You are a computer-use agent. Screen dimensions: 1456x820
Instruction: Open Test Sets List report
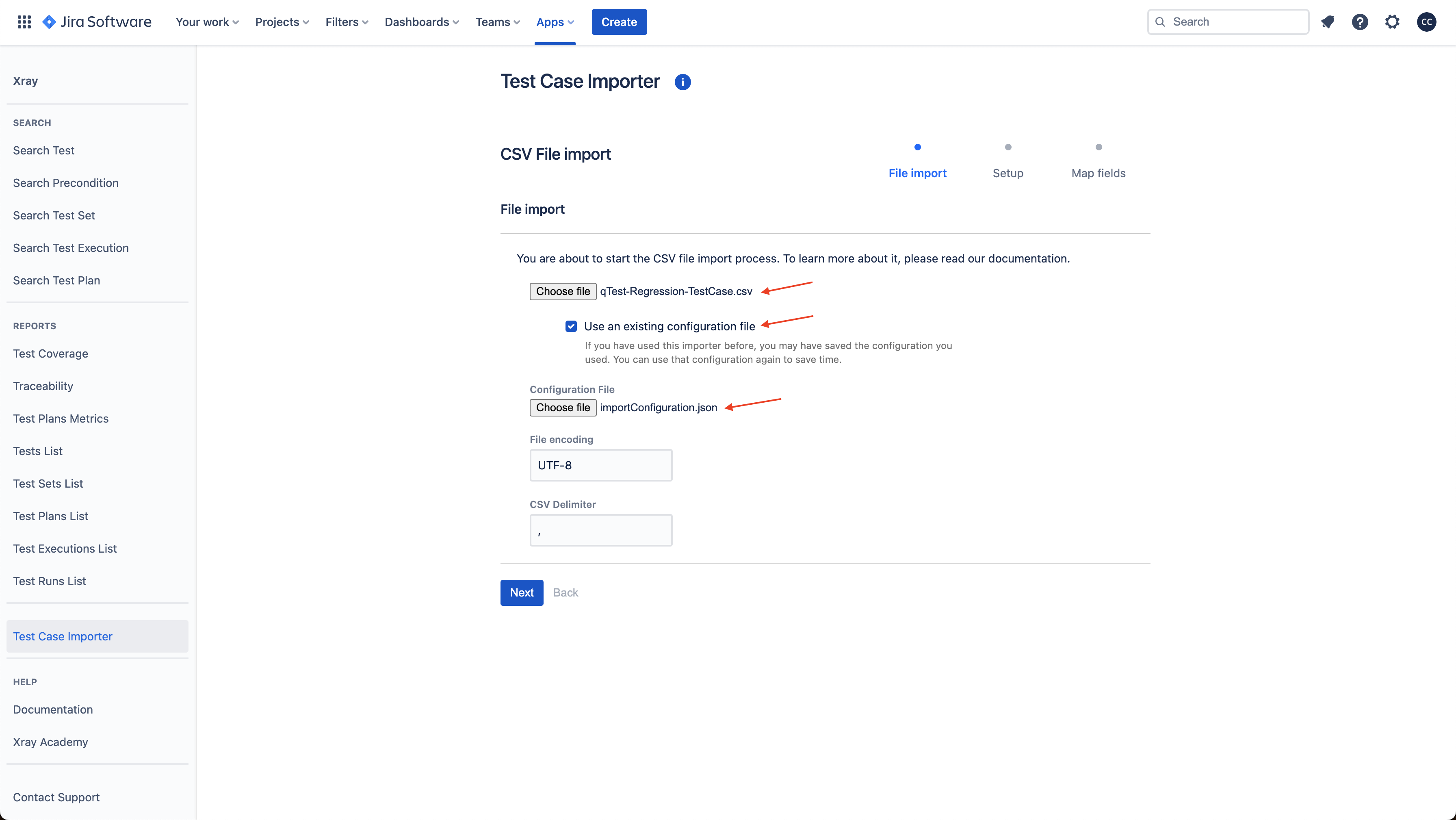[48, 484]
